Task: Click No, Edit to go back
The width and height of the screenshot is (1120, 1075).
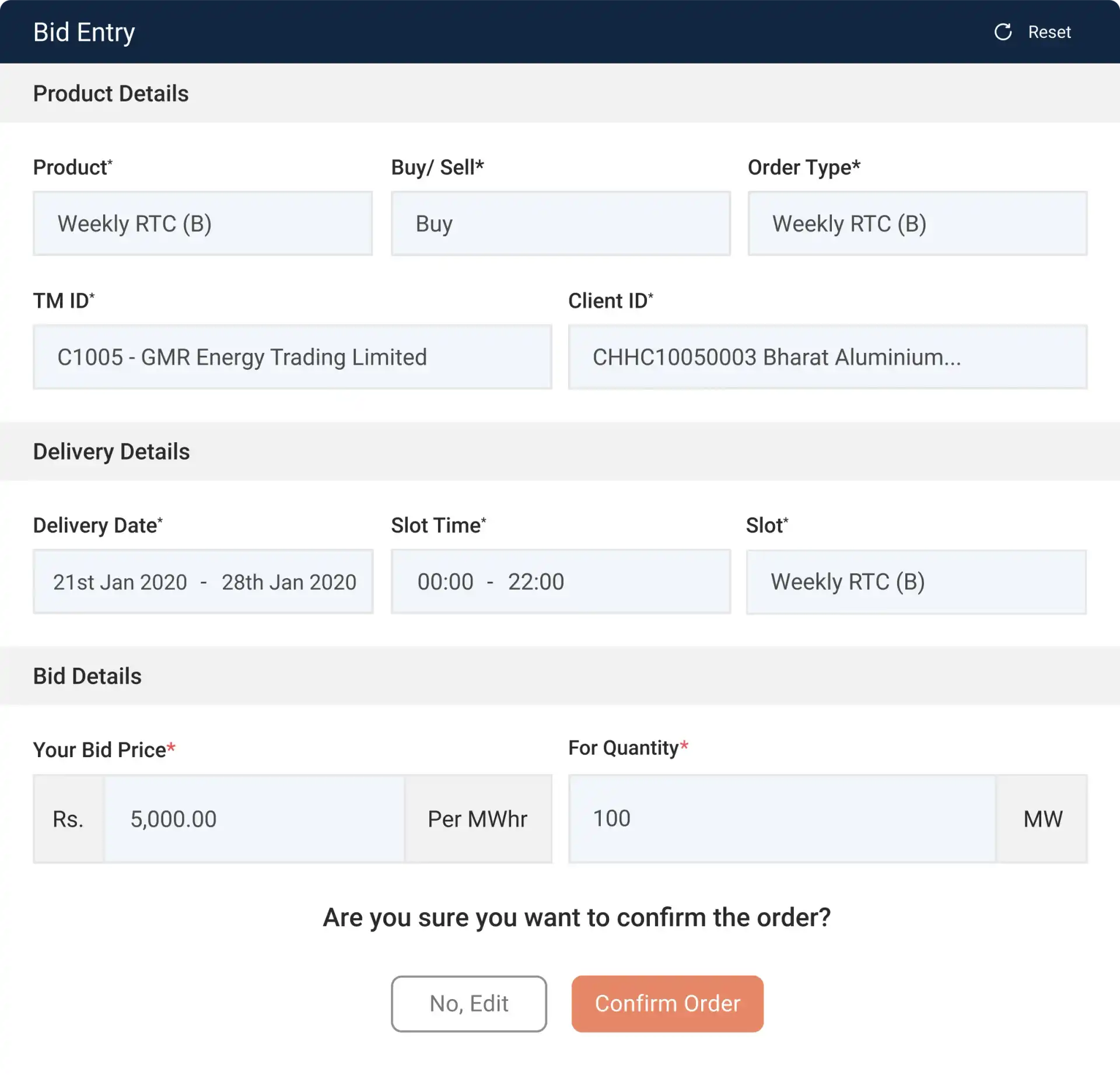Action: click(468, 1003)
